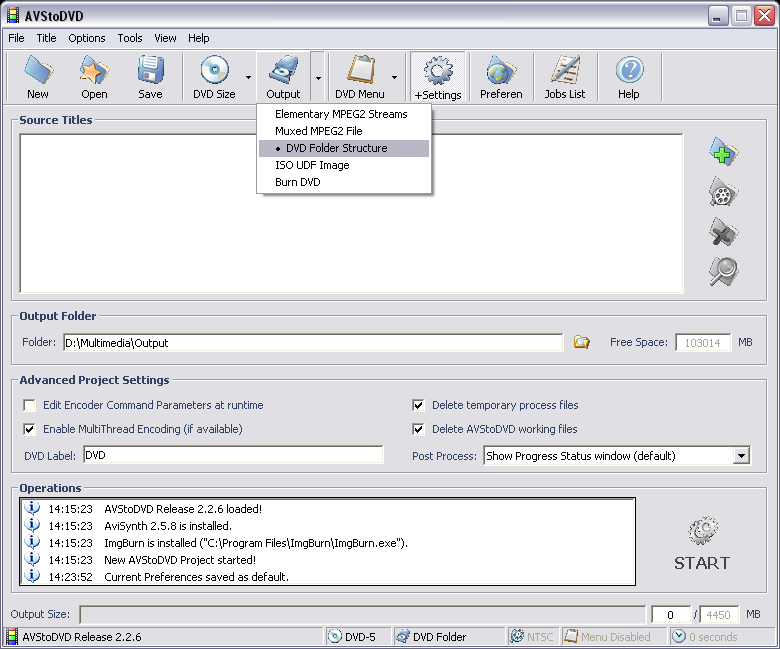Minimize the AVStoDVD window
Screen dimensions: 780x649
(718, 16)
